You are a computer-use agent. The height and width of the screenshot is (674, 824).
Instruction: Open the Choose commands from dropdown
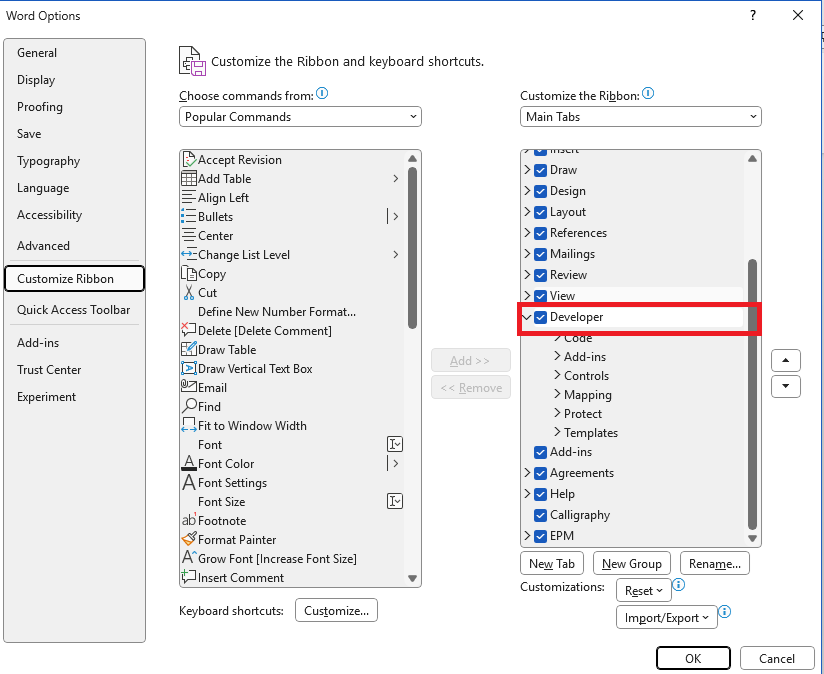pos(300,117)
